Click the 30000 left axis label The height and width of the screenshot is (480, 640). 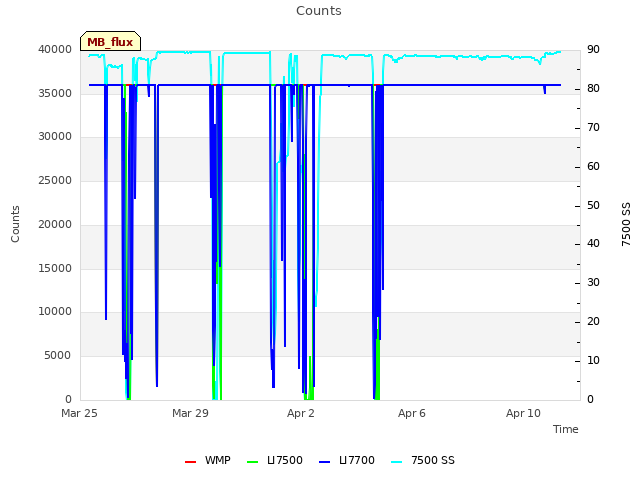coord(55,136)
